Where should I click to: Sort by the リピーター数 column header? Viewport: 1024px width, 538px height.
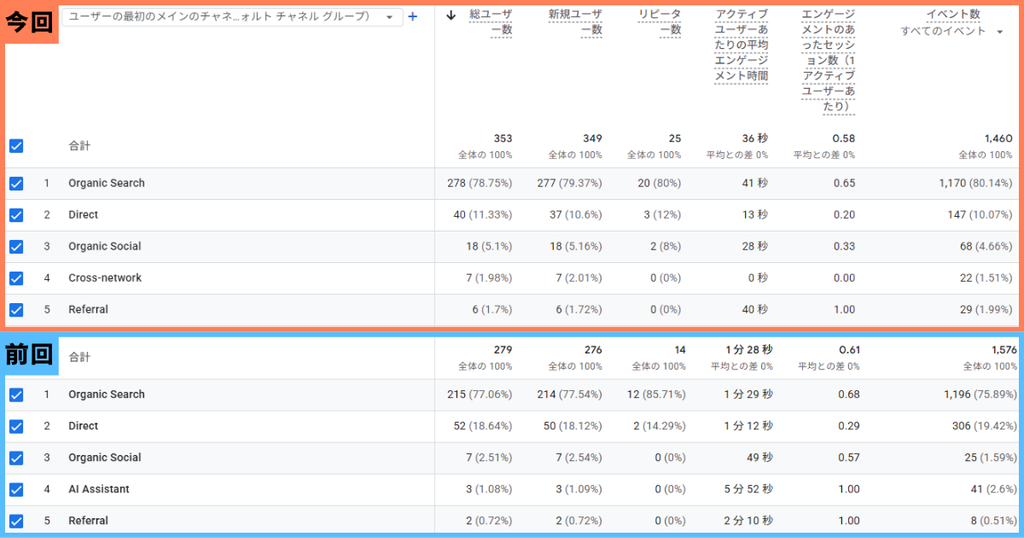pos(660,22)
